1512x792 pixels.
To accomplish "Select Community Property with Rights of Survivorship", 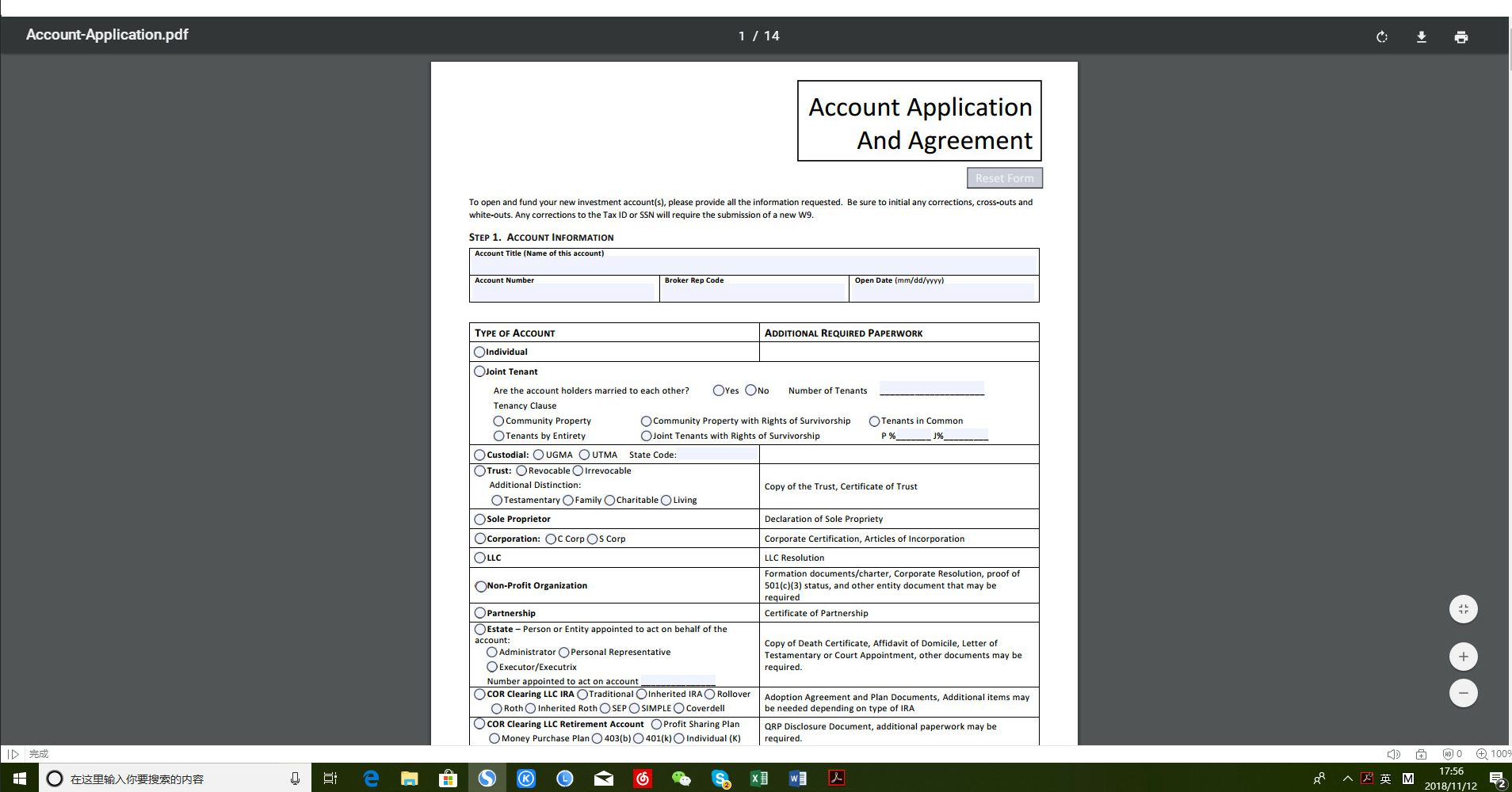I will coord(646,421).
